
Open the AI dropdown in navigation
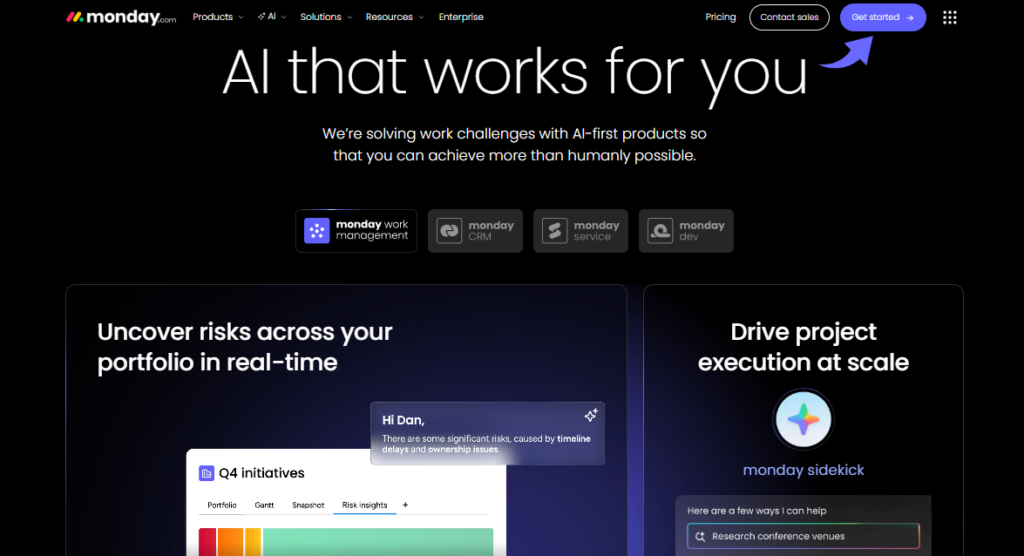(x=271, y=17)
